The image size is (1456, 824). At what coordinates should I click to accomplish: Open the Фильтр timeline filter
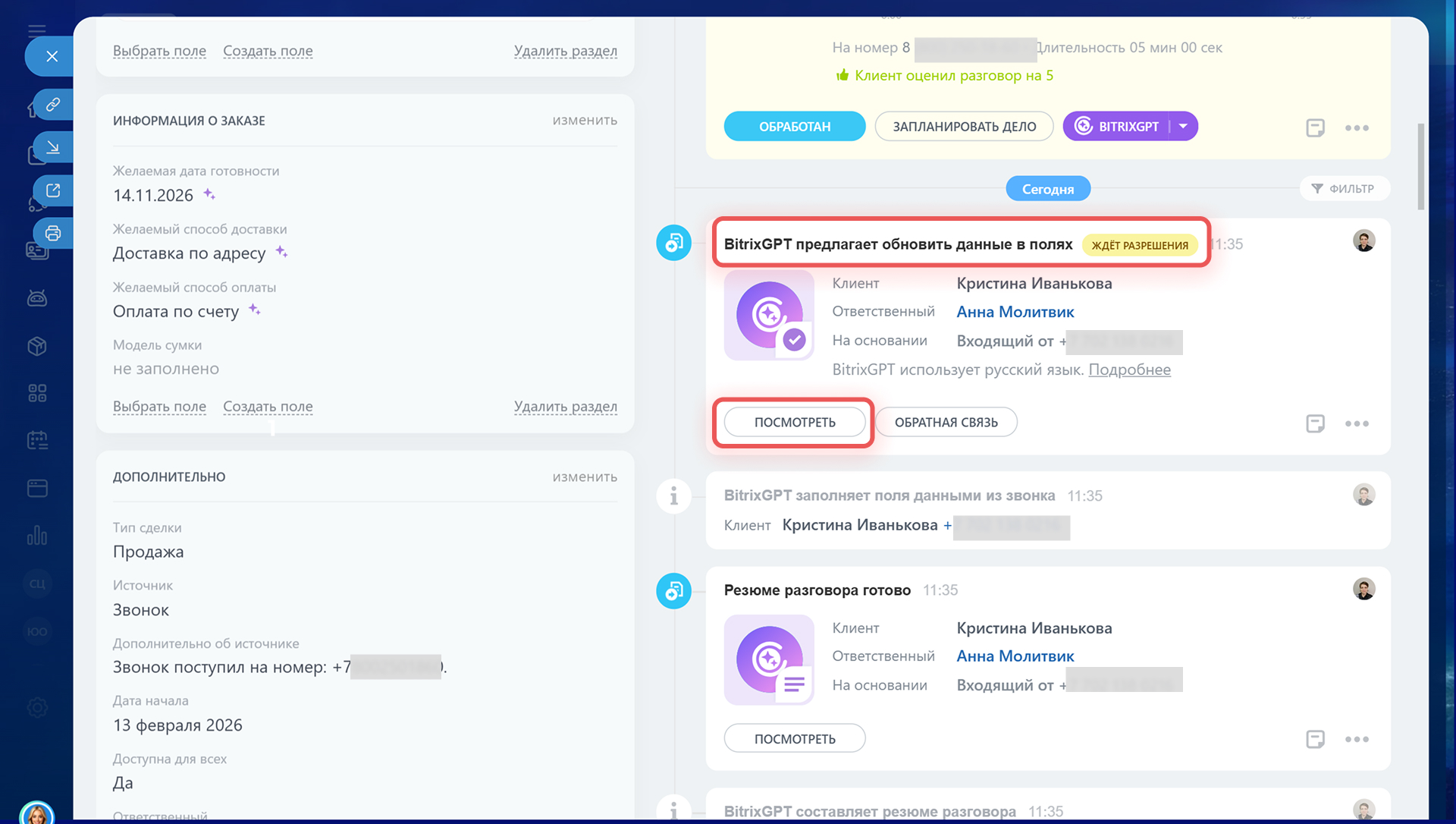point(1344,189)
